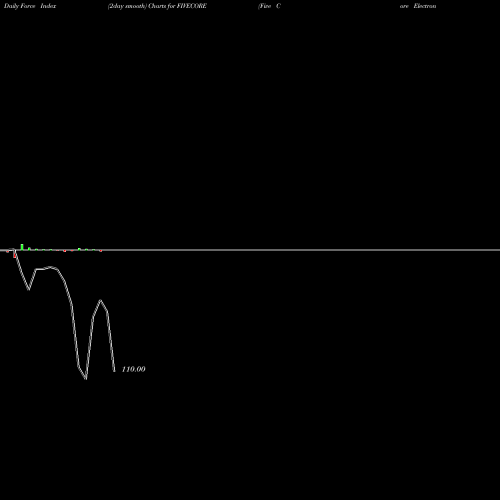Click the 'Daily Force Index' title text
This screenshot has width=500, height=500.
click(x=30, y=6)
